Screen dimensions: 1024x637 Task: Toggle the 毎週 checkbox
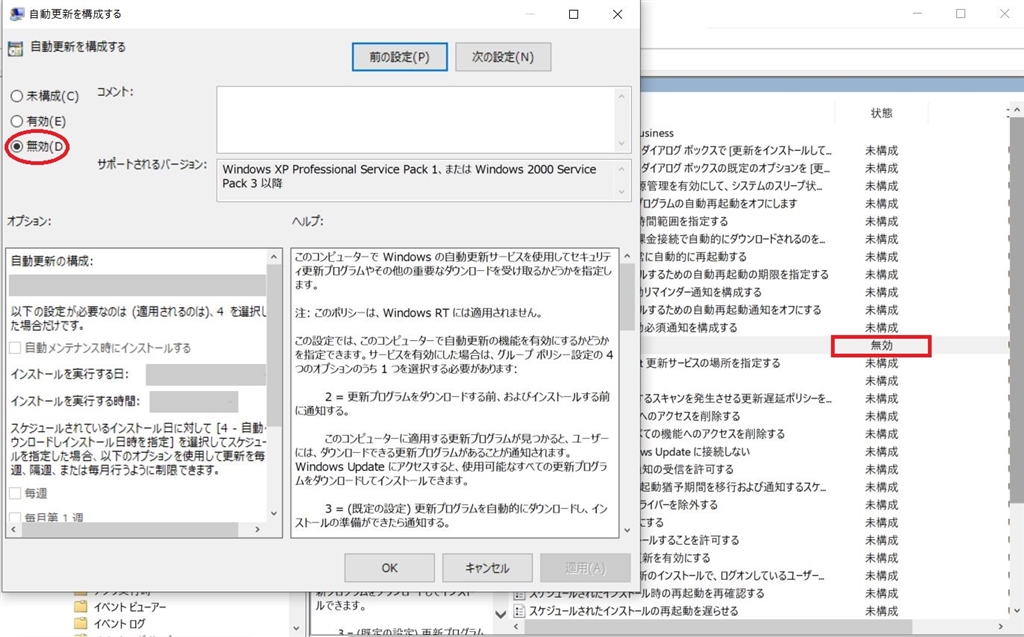(x=15, y=493)
